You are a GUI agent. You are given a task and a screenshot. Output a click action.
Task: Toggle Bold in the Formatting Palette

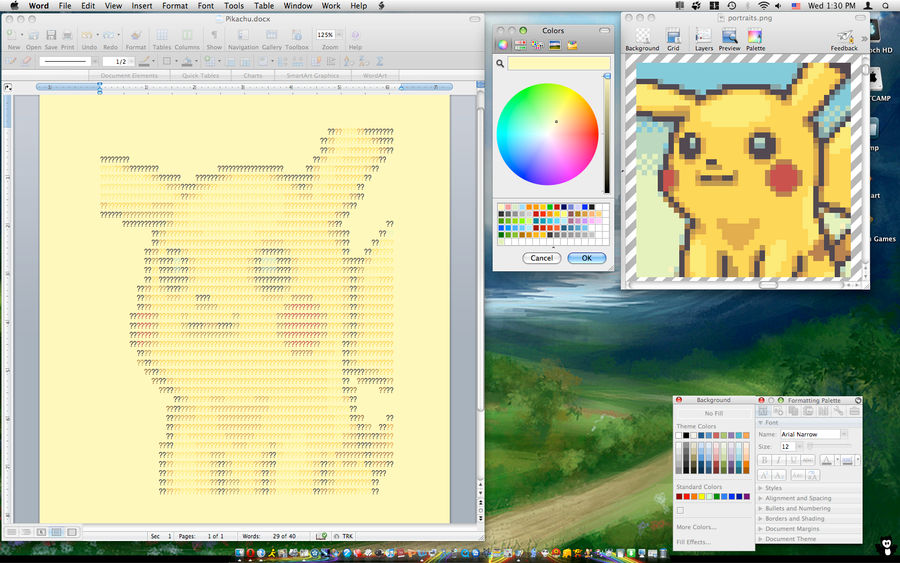pos(764,460)
